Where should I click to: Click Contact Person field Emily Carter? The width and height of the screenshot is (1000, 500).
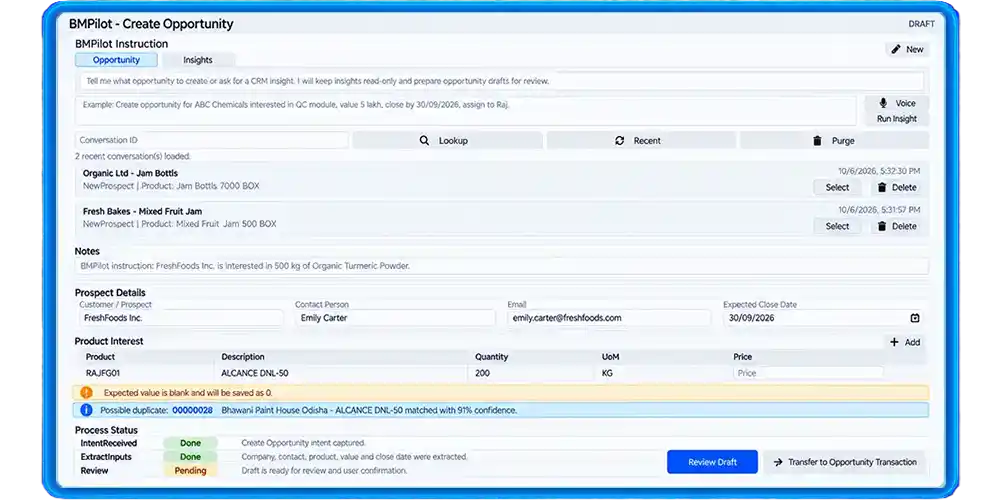click(x=395, y=318)
